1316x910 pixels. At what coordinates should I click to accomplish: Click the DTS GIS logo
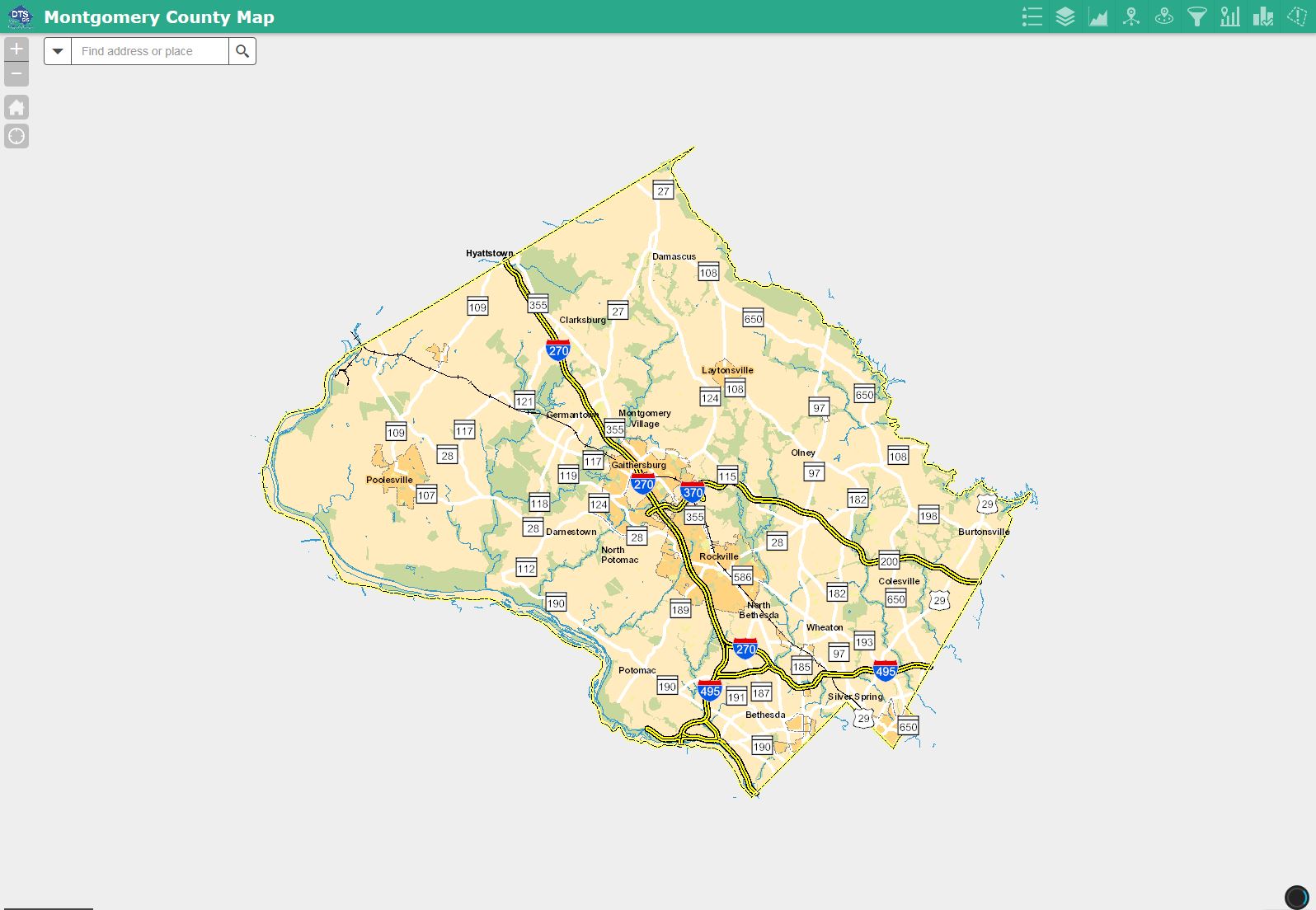pyautogui.click(x=20, y=16)
